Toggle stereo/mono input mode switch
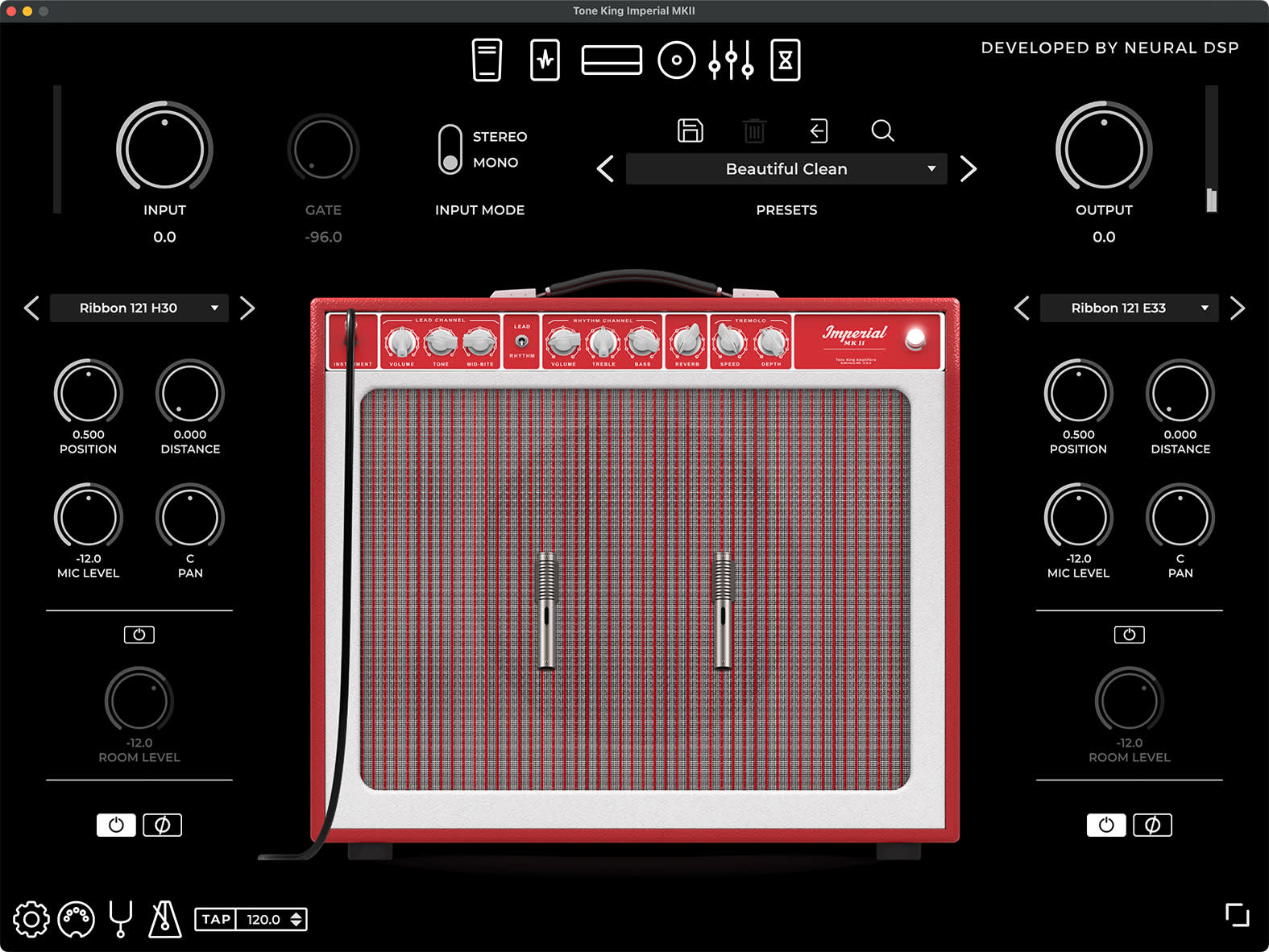This screenshot has width=1269, height=952. pyautogui.click(x=450, y=150)
